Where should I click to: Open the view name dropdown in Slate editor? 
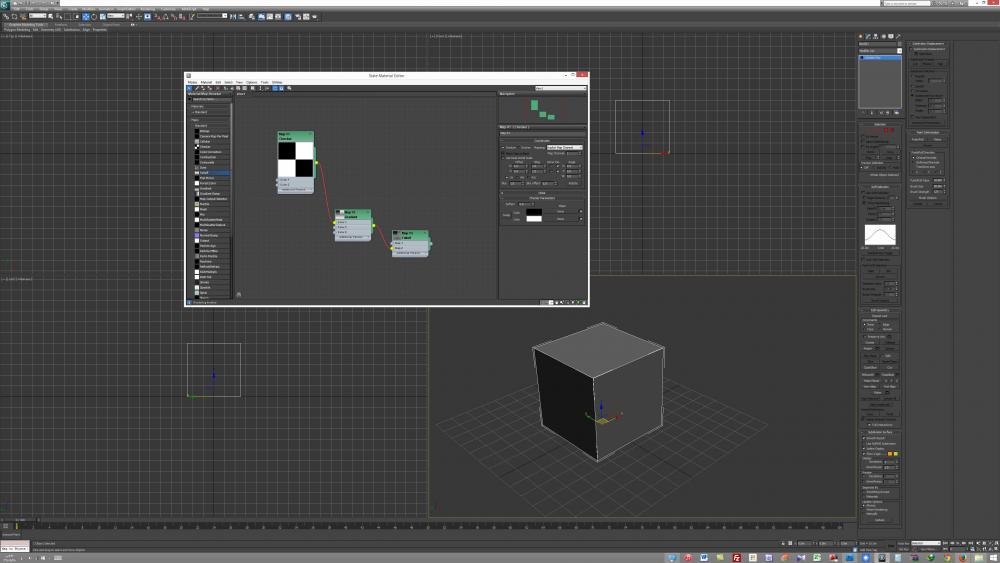coord(560,88)
